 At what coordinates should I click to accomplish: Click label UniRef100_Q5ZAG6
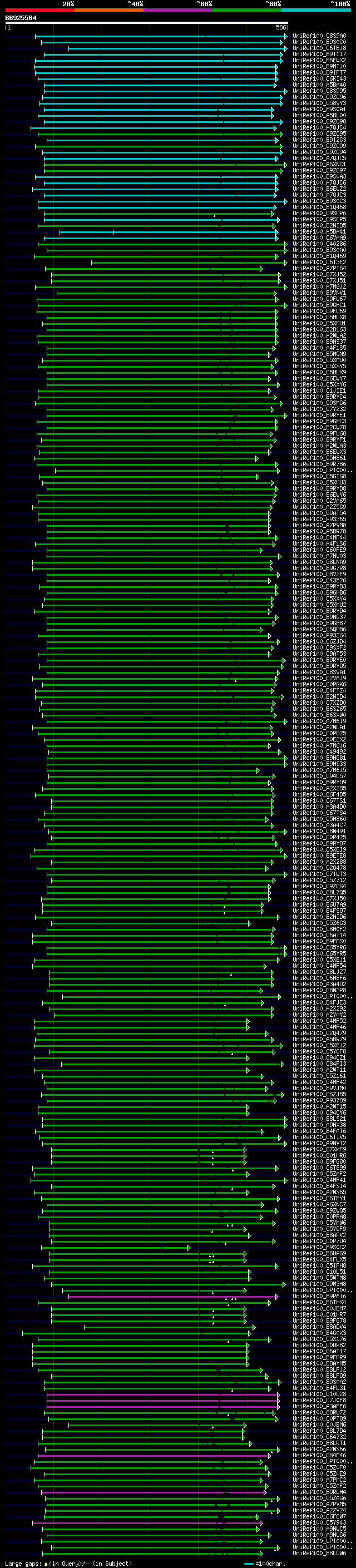319,1498
